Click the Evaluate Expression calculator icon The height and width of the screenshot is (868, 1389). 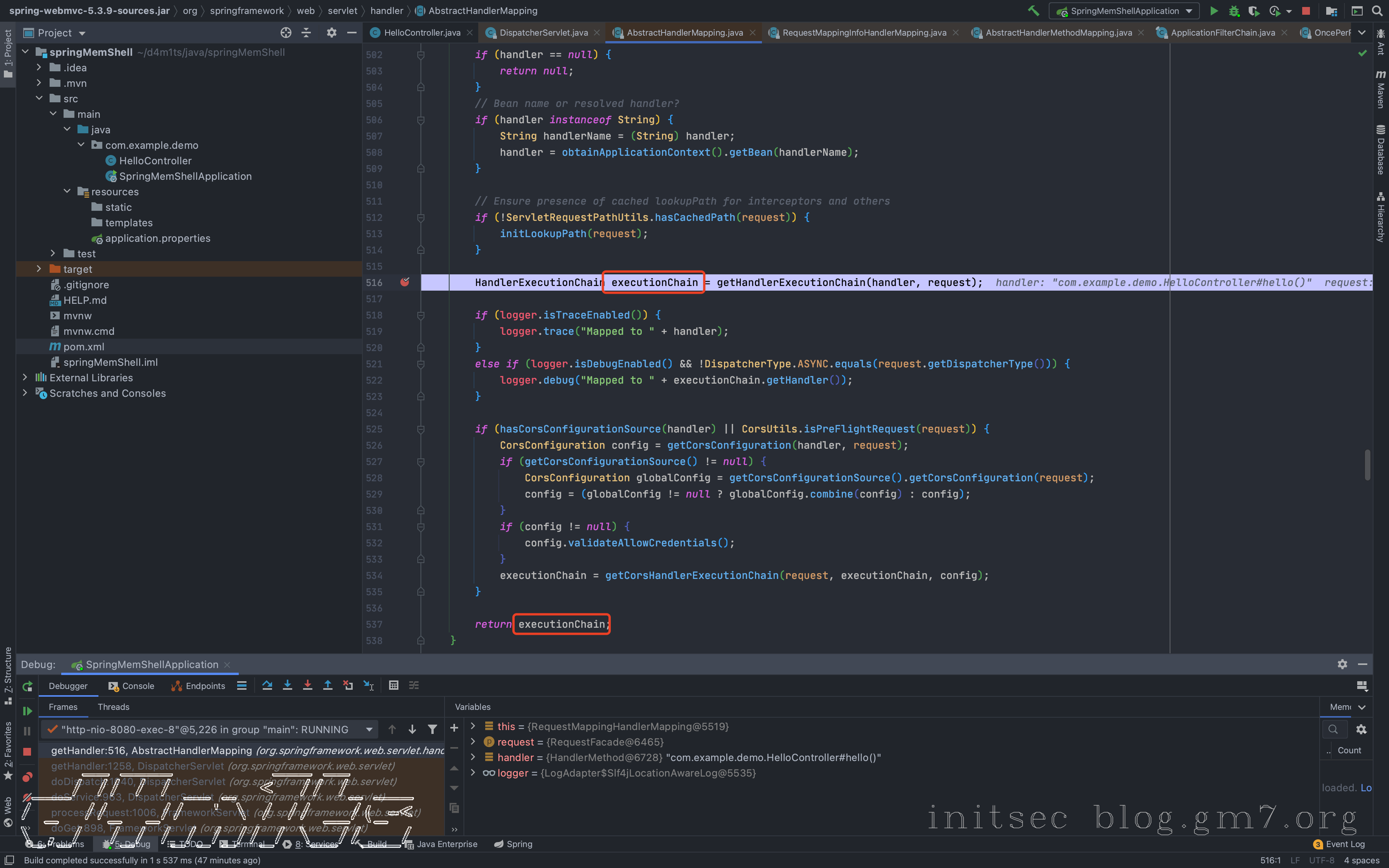coord(393,685)
